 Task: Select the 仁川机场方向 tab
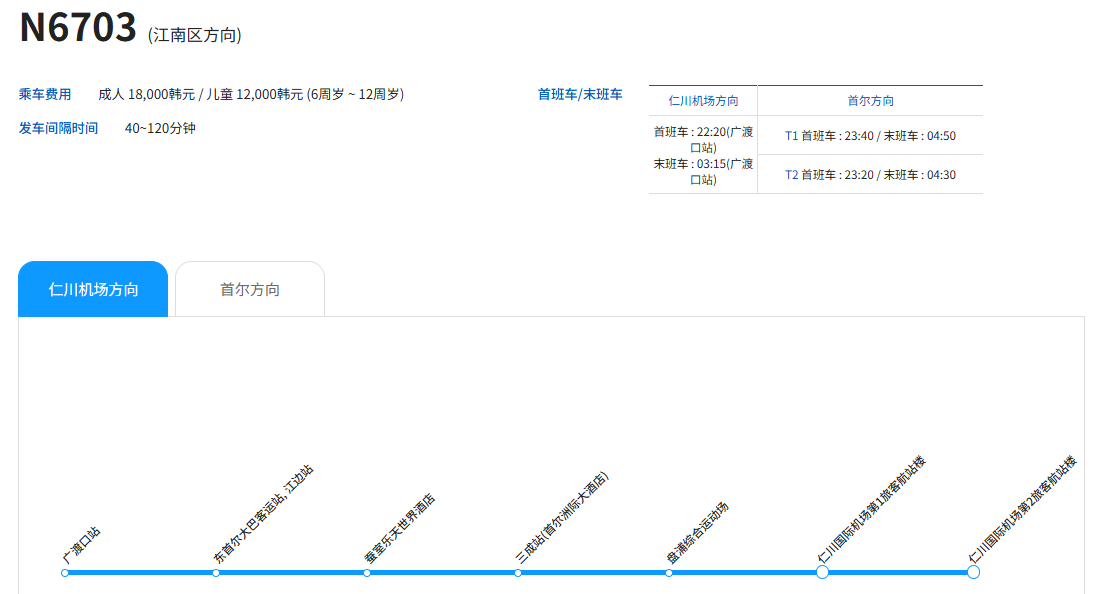tap(93, 290)
